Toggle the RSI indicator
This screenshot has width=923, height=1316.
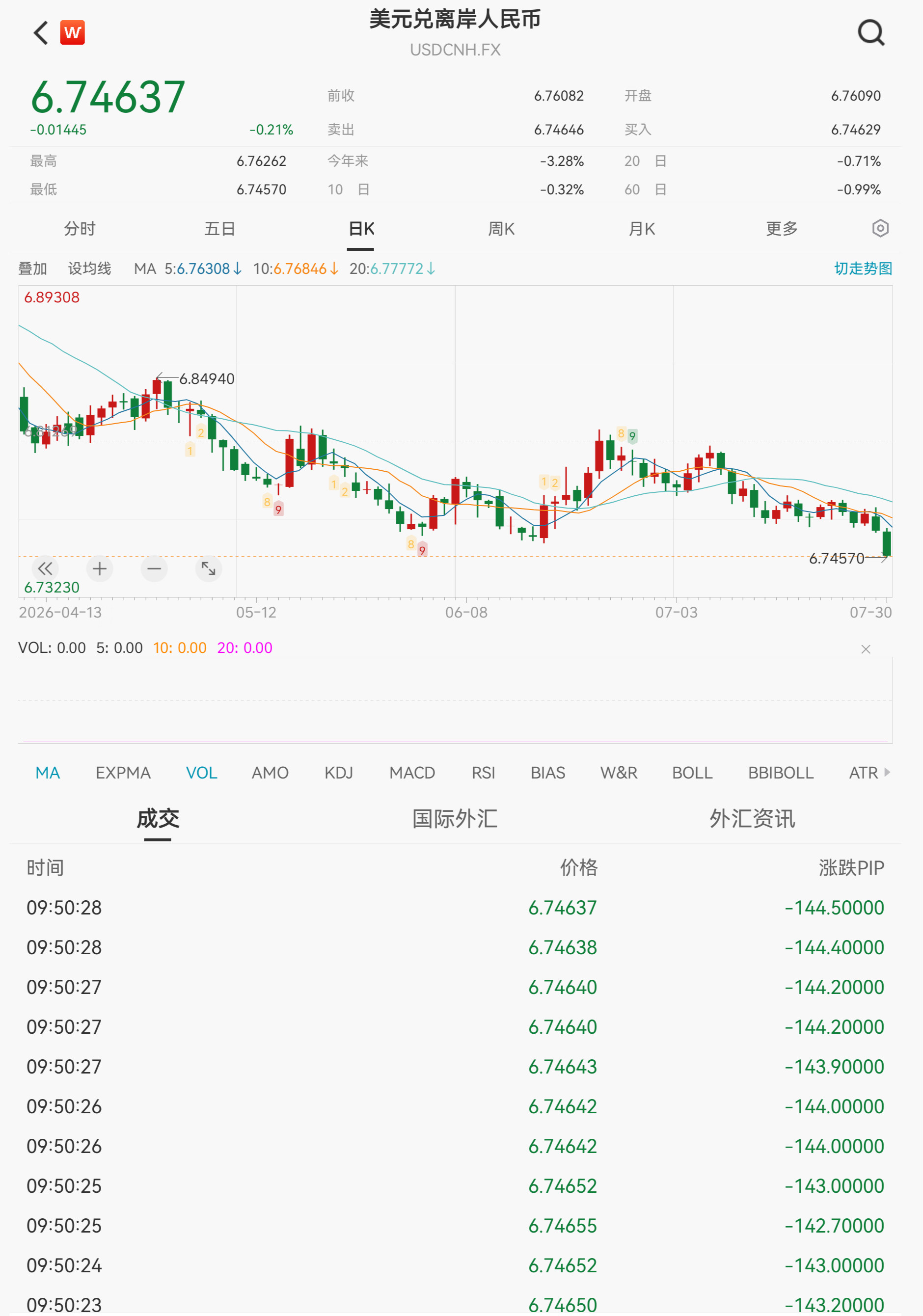click(483, 773)
